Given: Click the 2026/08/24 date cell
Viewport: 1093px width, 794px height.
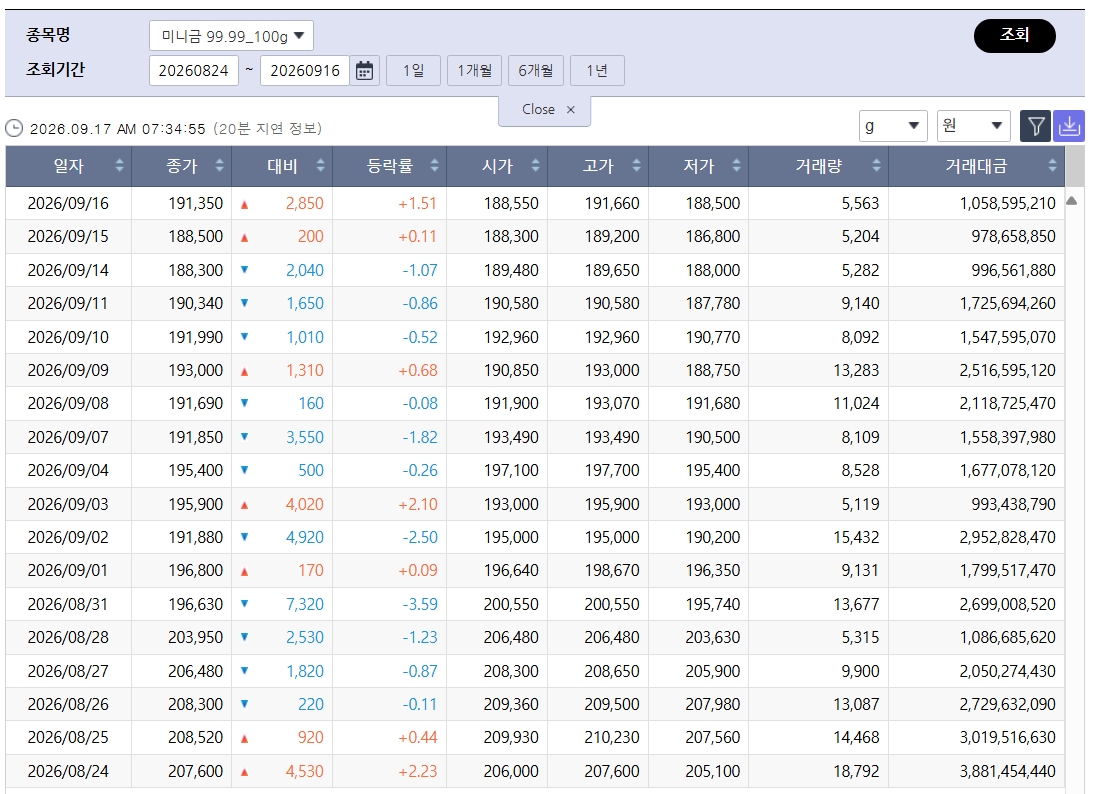Looking at the screenshot, I should click(x=68, y=771).
